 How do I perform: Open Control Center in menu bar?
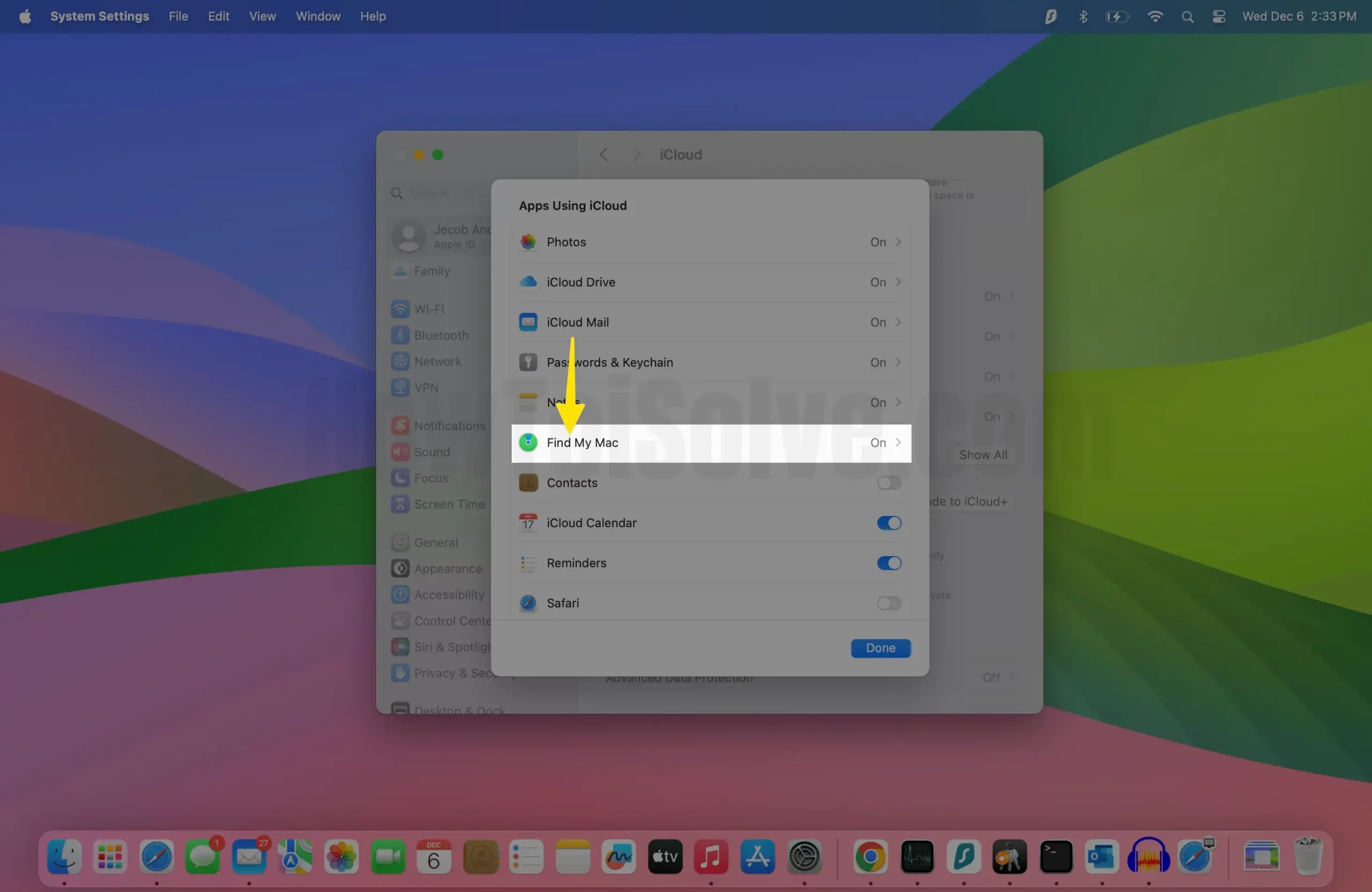coord(1219,17)
